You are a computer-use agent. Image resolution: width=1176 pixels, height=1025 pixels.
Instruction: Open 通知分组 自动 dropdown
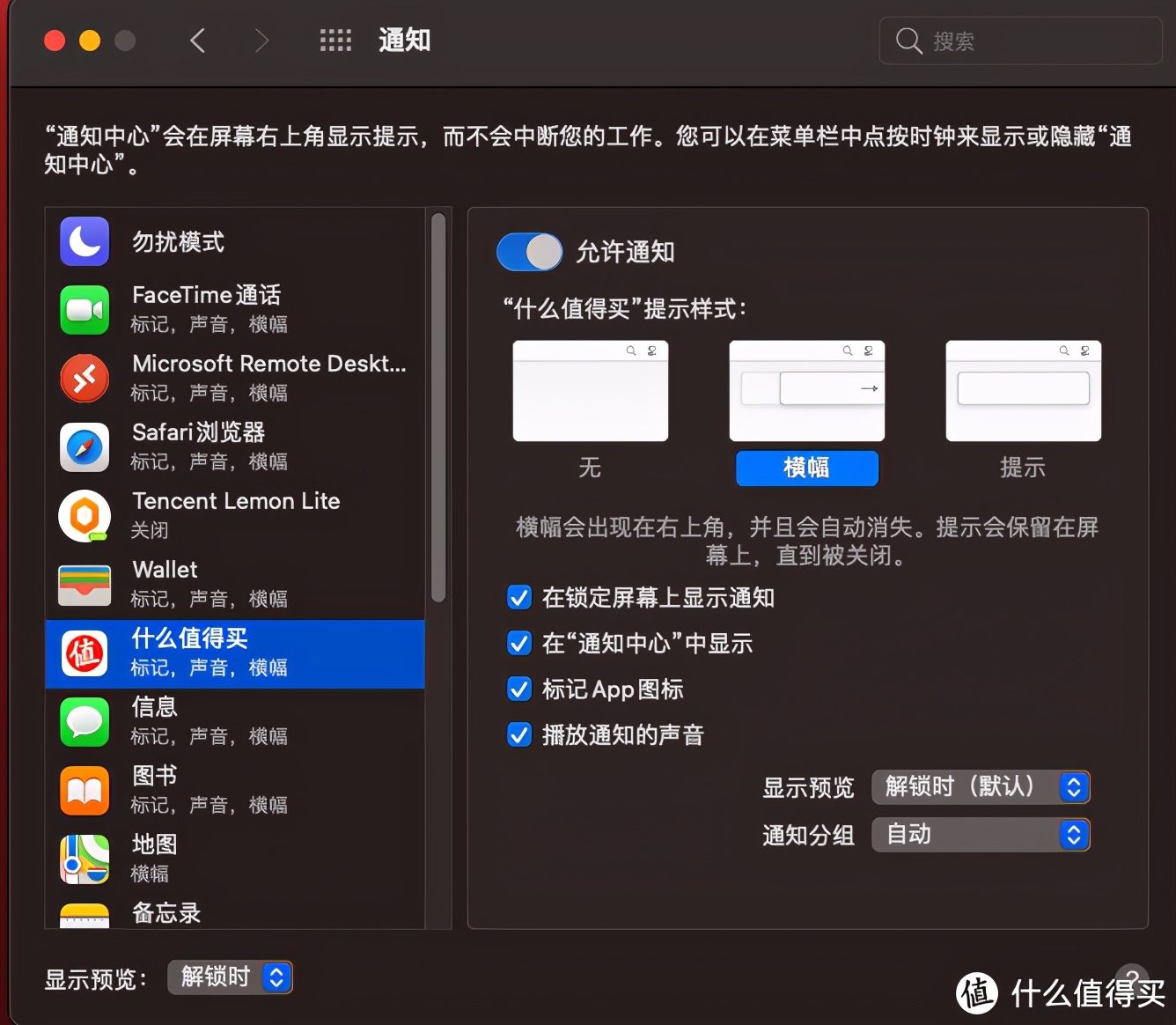point(981,835)
